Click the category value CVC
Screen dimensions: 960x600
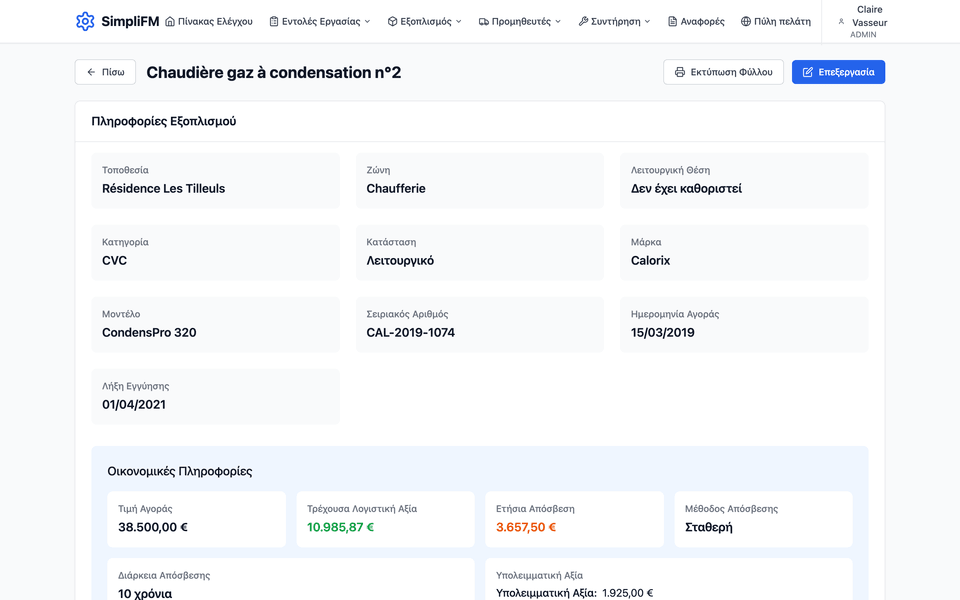[x=114, y=261]
